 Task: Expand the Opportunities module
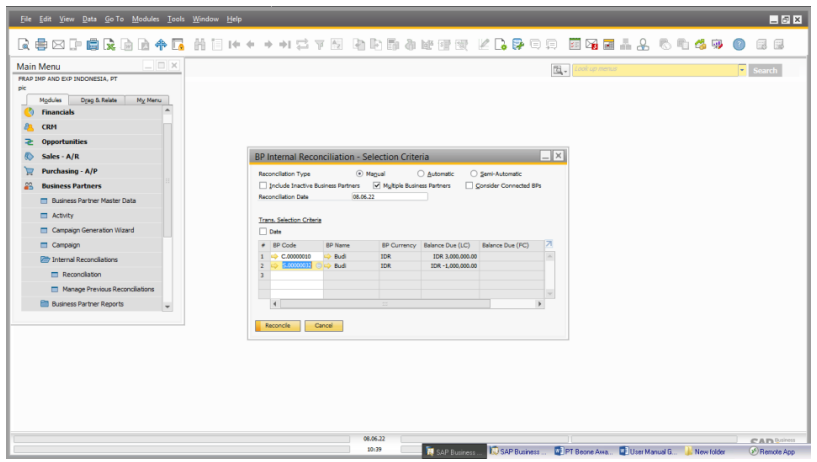(64, 142)
